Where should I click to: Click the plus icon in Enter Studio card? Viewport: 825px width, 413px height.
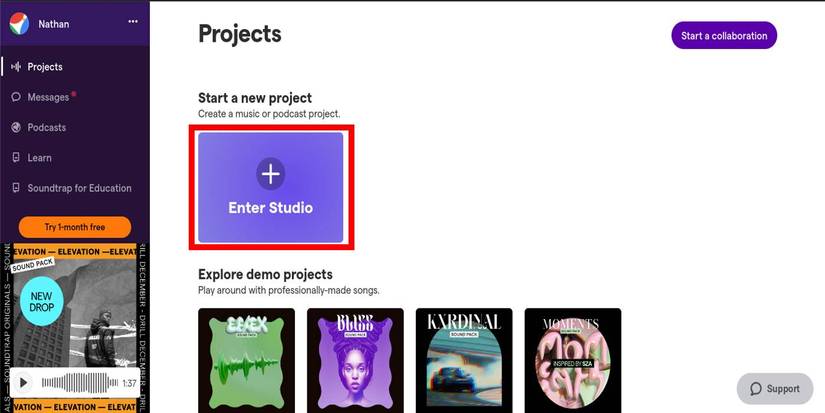point(270,174)
